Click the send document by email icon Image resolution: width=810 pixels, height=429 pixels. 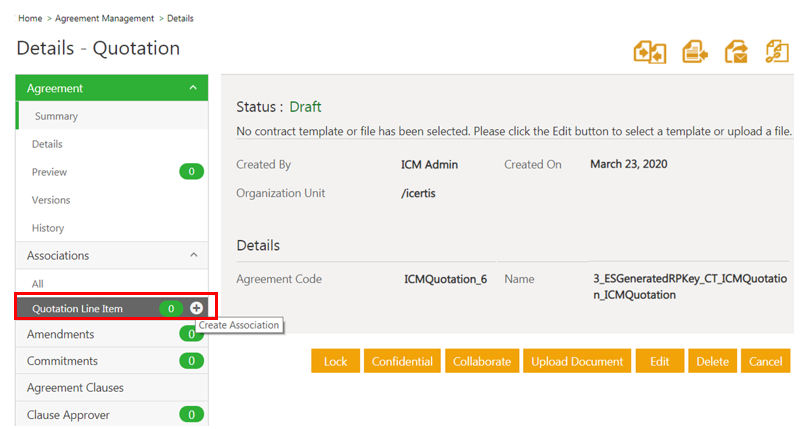click(x=737, y=51)
